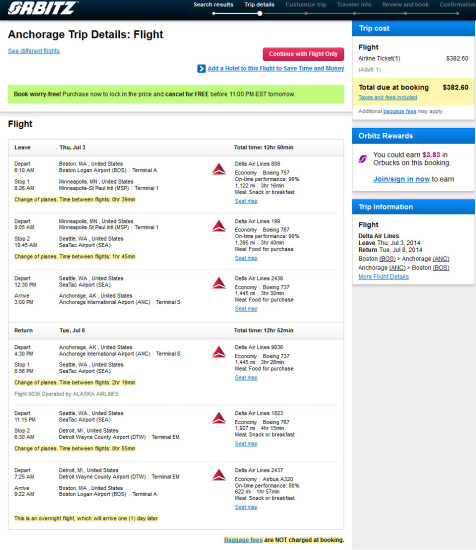Open More Flight Details link
The width and height of the screenshot is (476, 550).
click(383, 276)
